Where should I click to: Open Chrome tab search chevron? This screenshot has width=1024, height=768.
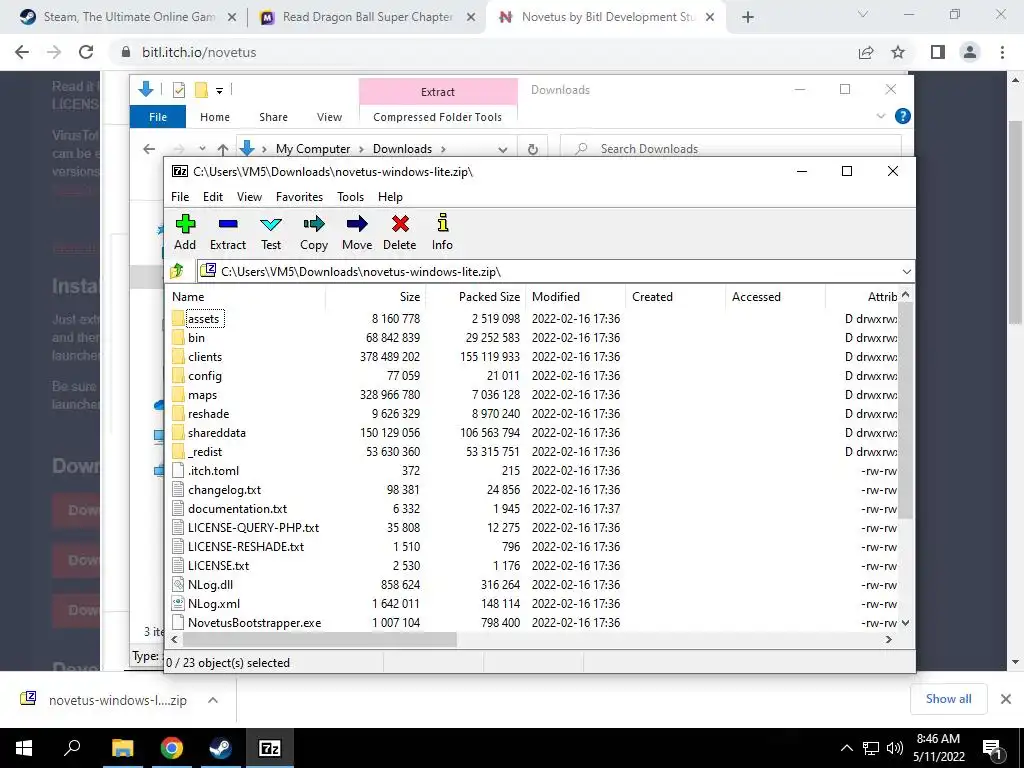coord(863,14)
